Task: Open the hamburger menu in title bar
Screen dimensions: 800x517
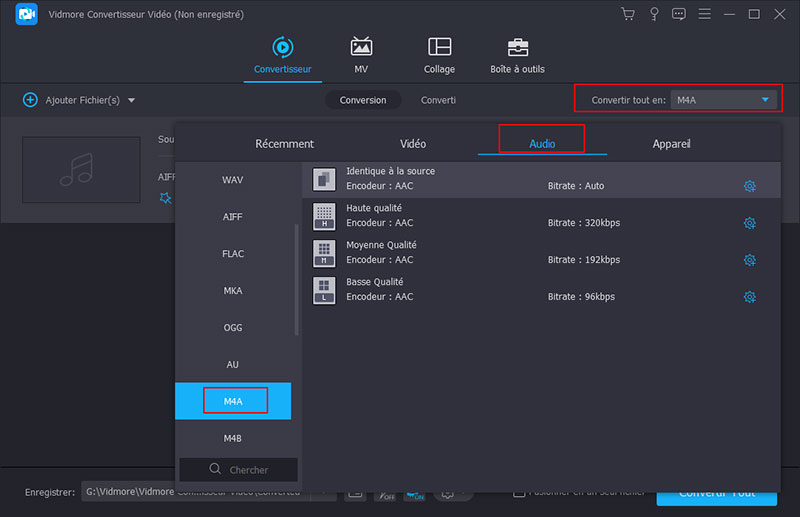Action: (x=706, y=14)
